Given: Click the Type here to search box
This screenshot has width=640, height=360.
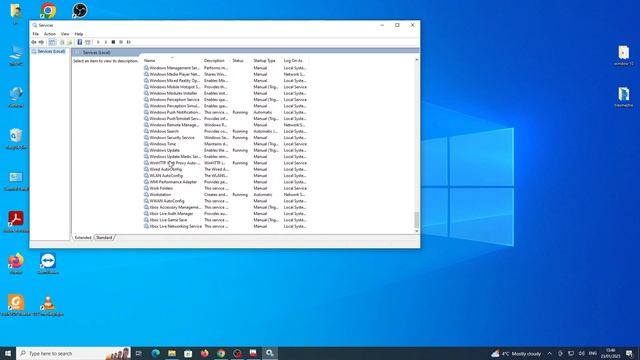Looking at the screenshot, I should click(73, 353).
